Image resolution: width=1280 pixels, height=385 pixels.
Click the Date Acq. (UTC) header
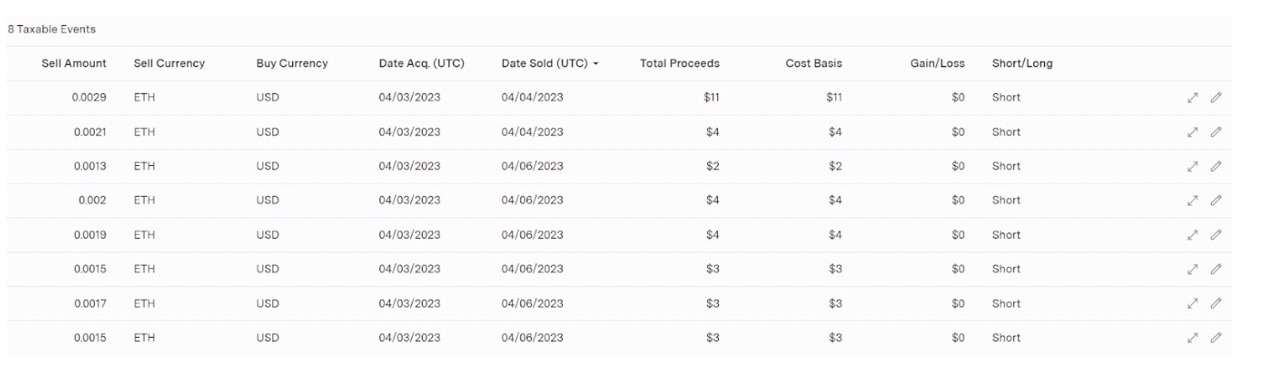point(421,64)
